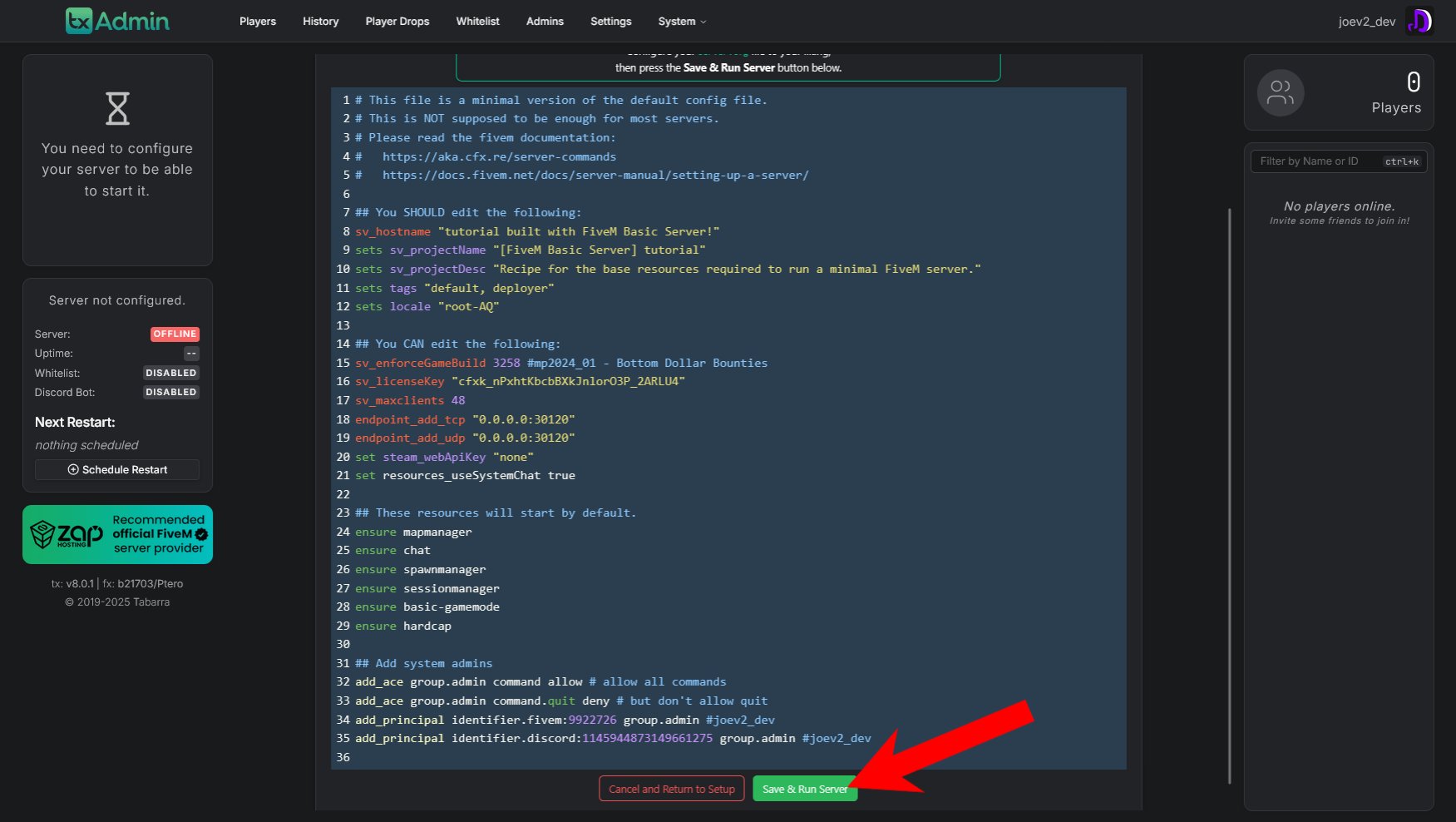Click the page vertical scrollbar
1456x822 pixels.
(x=1229, y=495)
